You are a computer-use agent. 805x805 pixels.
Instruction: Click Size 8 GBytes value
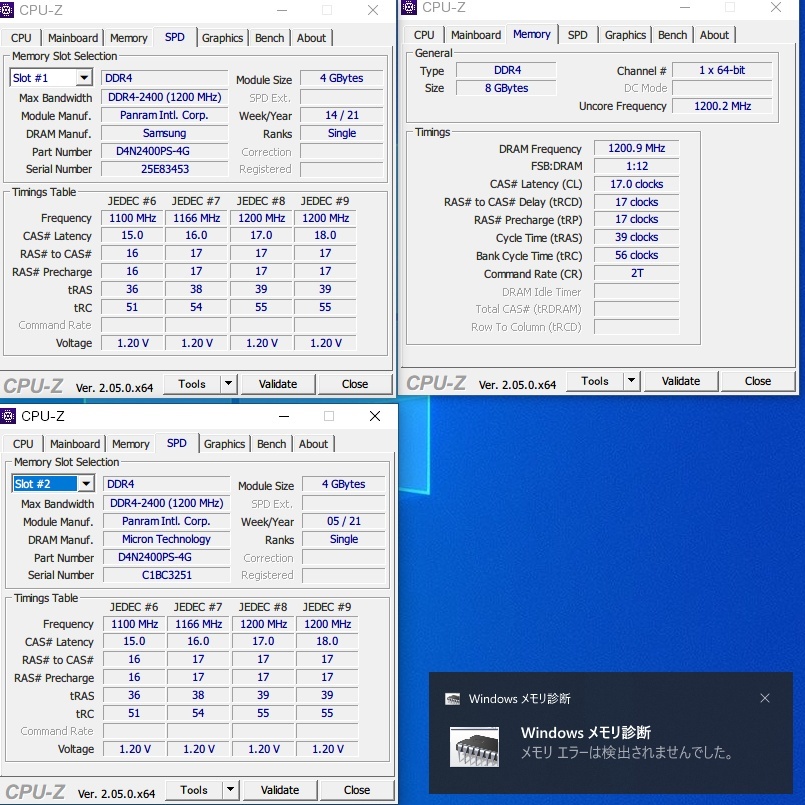click(x=506, y=88)
